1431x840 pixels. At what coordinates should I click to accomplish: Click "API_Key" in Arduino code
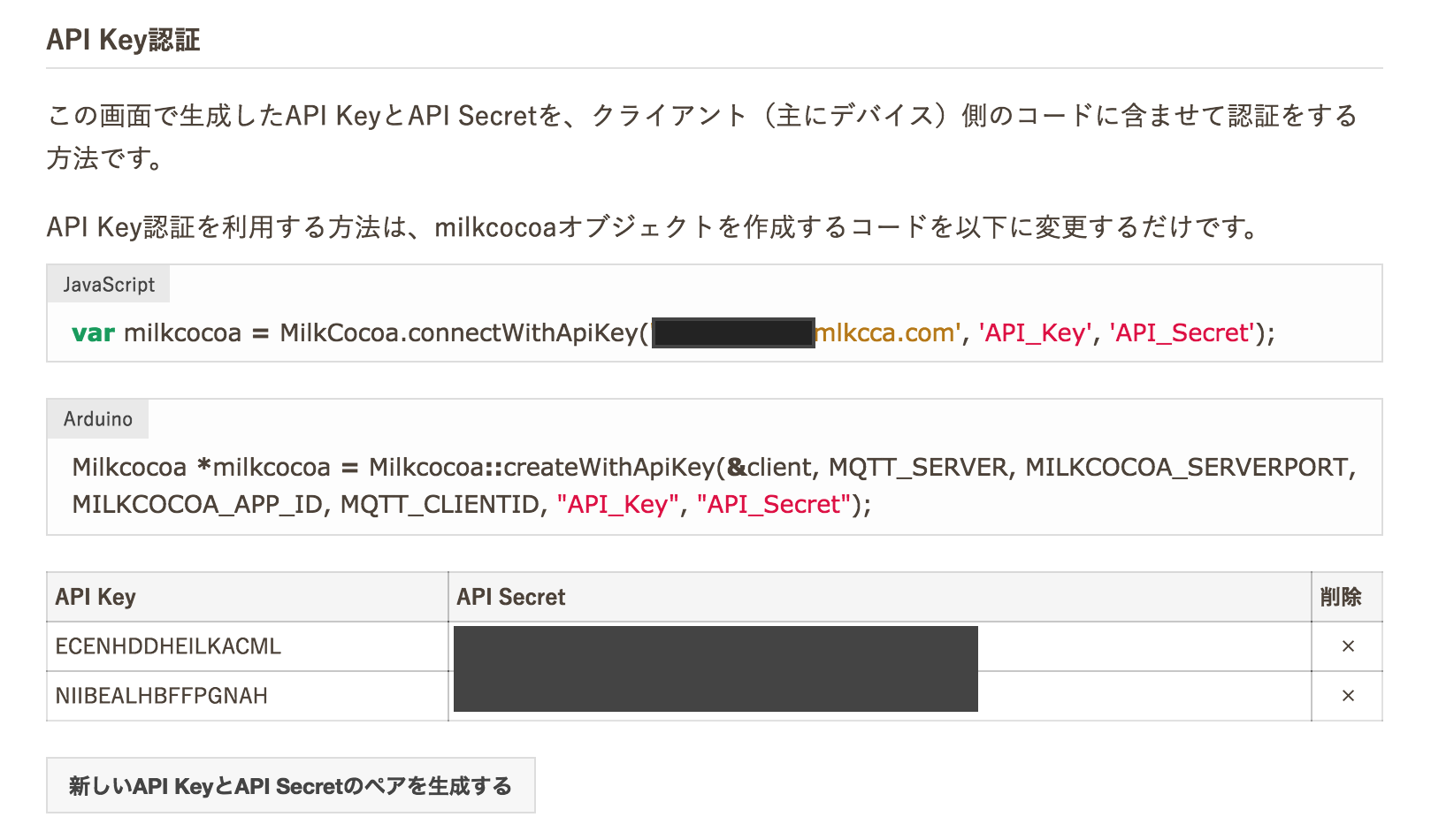618,504
